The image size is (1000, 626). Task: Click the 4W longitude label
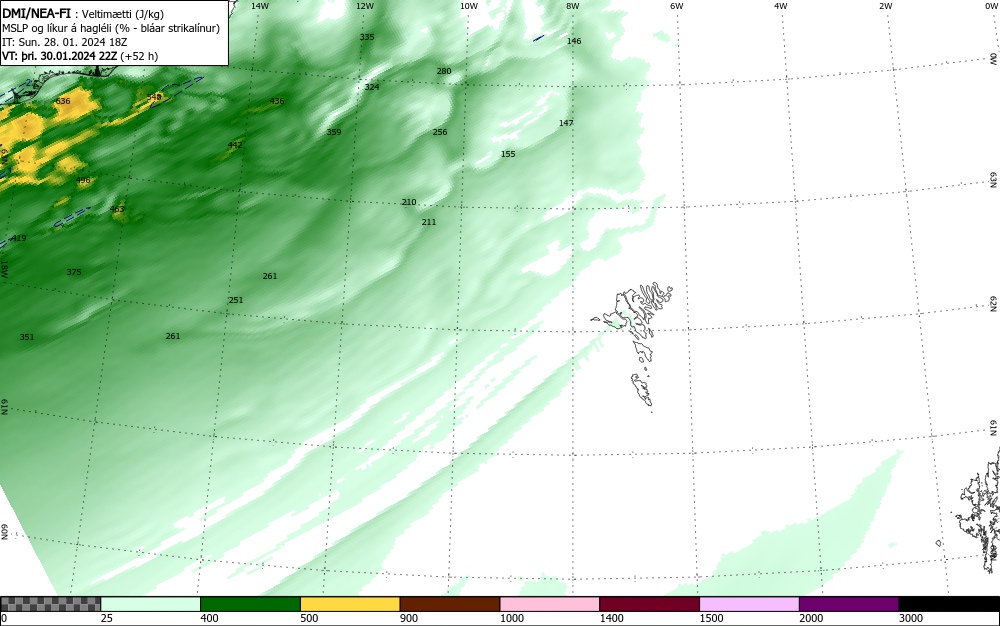[x=781, y=6]
